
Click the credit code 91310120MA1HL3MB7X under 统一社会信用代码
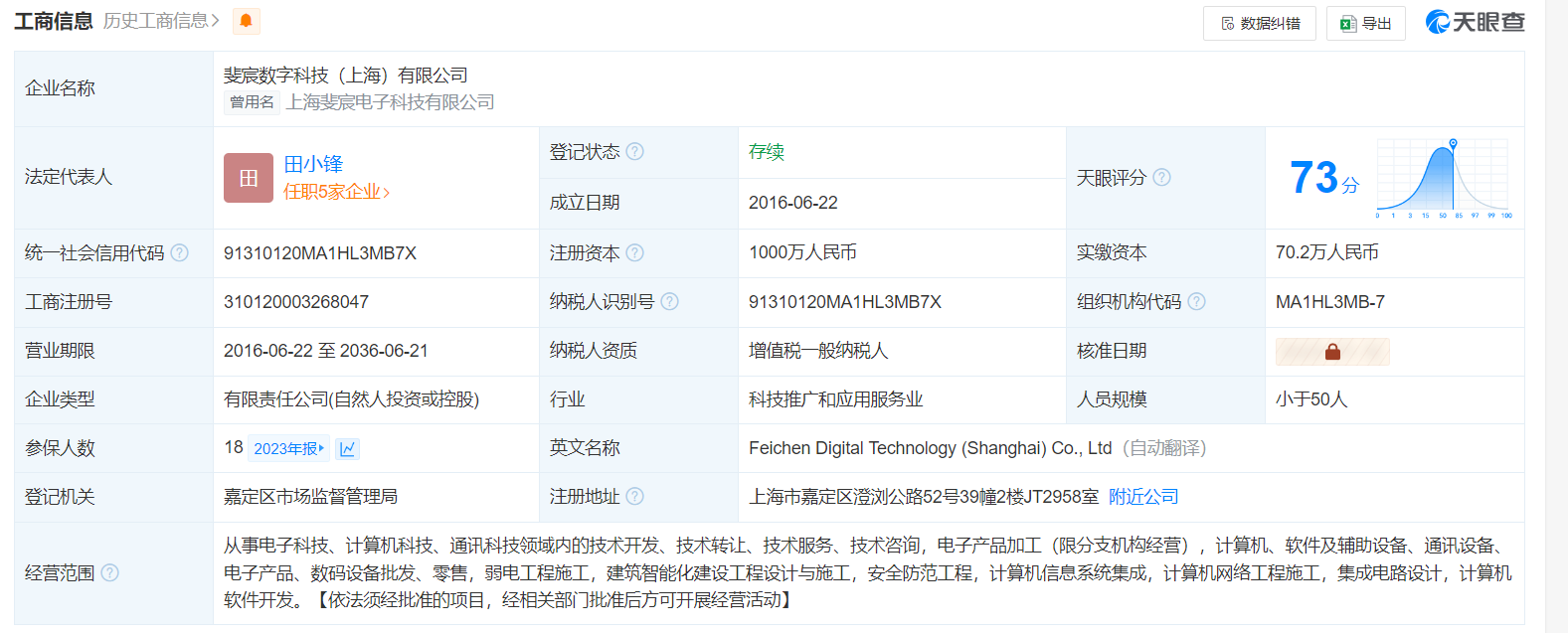[x=320, y=253]
